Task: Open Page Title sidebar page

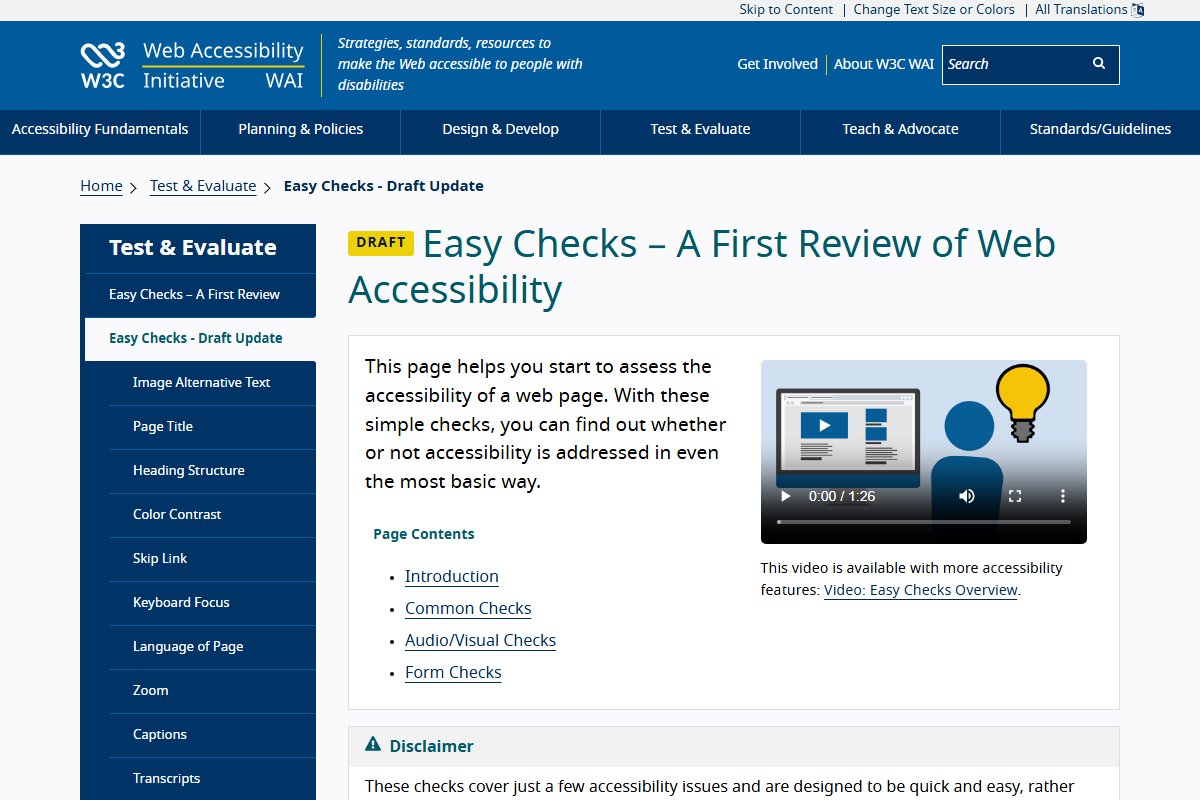Action: [x=212, y=427]
